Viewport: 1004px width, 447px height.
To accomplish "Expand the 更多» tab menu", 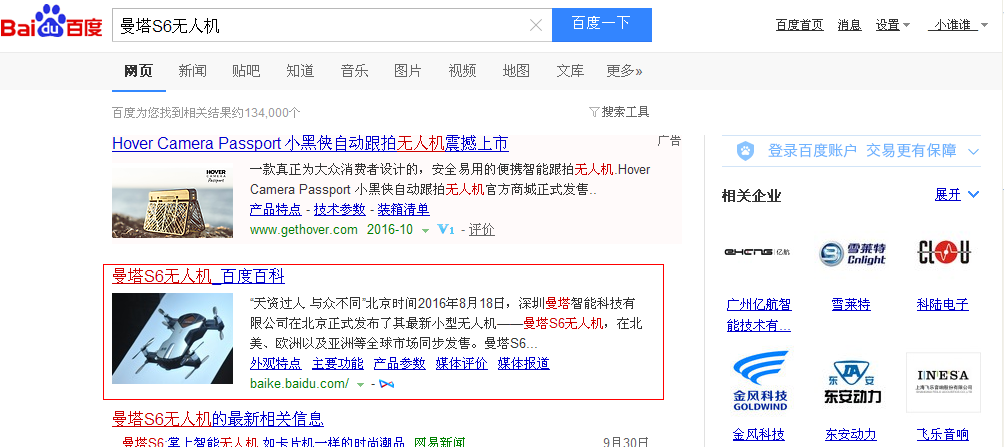I will click(624, 70).
